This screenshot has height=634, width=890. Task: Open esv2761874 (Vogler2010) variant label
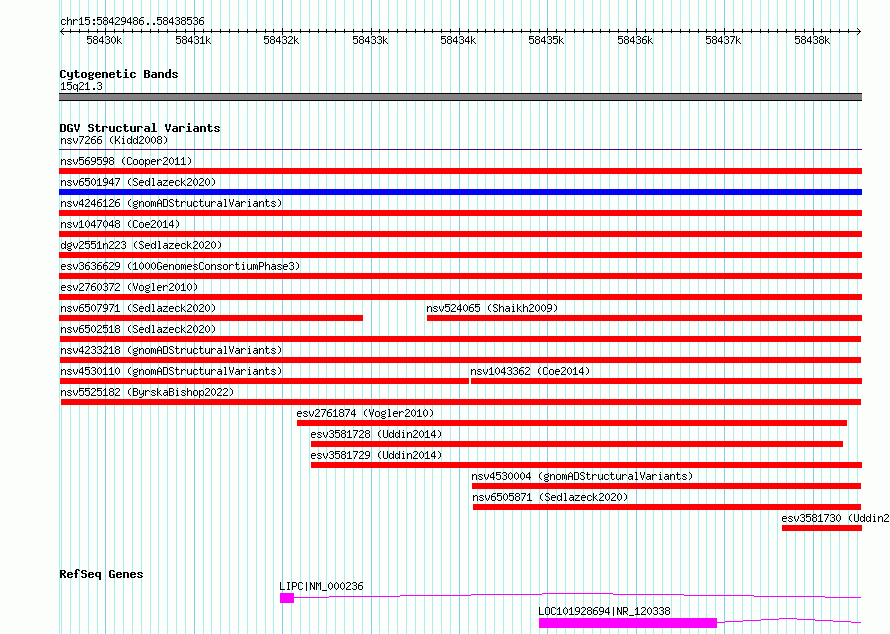point(365,413)
